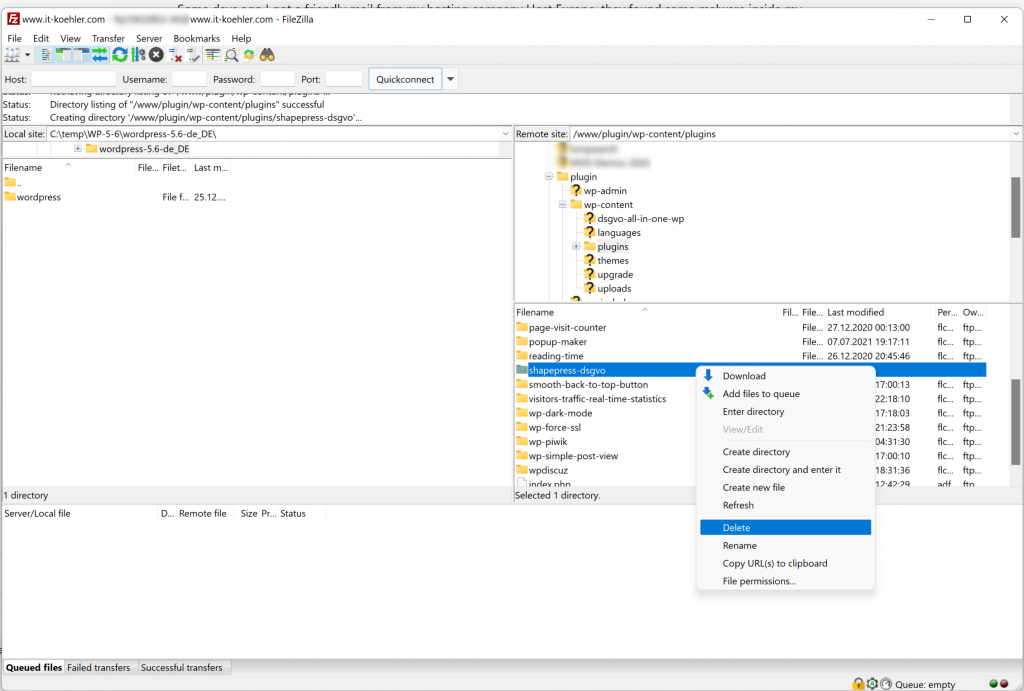Sort remote list by Filename column
The image size is (1024, 691).
click(647, 312)
